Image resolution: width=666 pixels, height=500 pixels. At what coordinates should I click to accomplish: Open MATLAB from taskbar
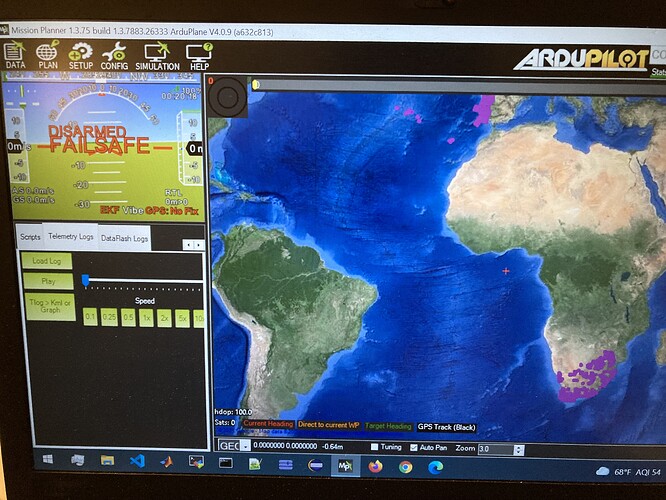click(x=166, y=462)
